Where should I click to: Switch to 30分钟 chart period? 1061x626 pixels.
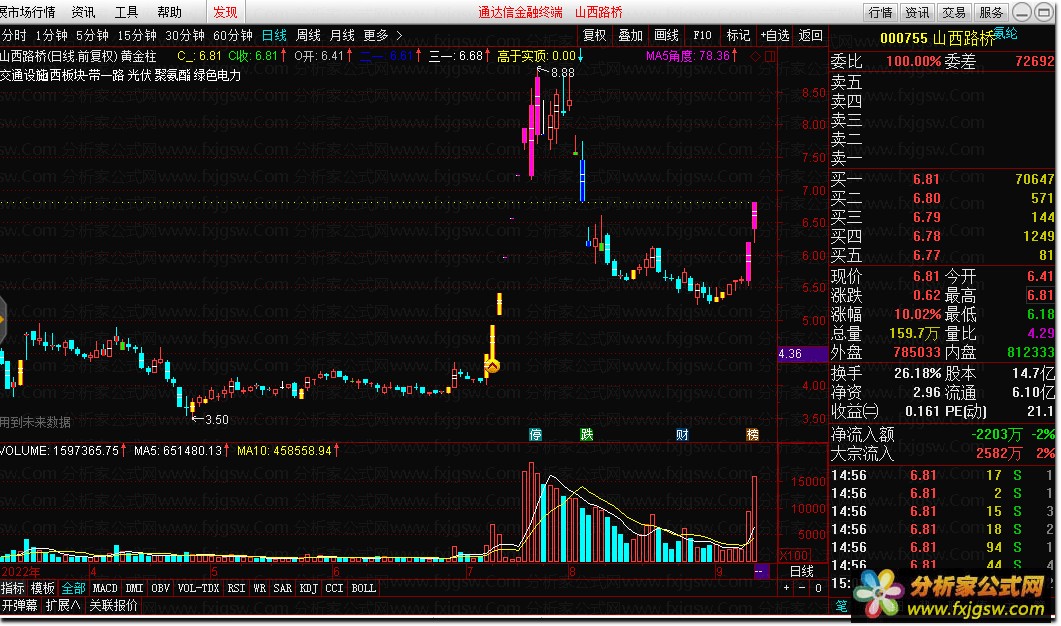[x=185, y=35]
